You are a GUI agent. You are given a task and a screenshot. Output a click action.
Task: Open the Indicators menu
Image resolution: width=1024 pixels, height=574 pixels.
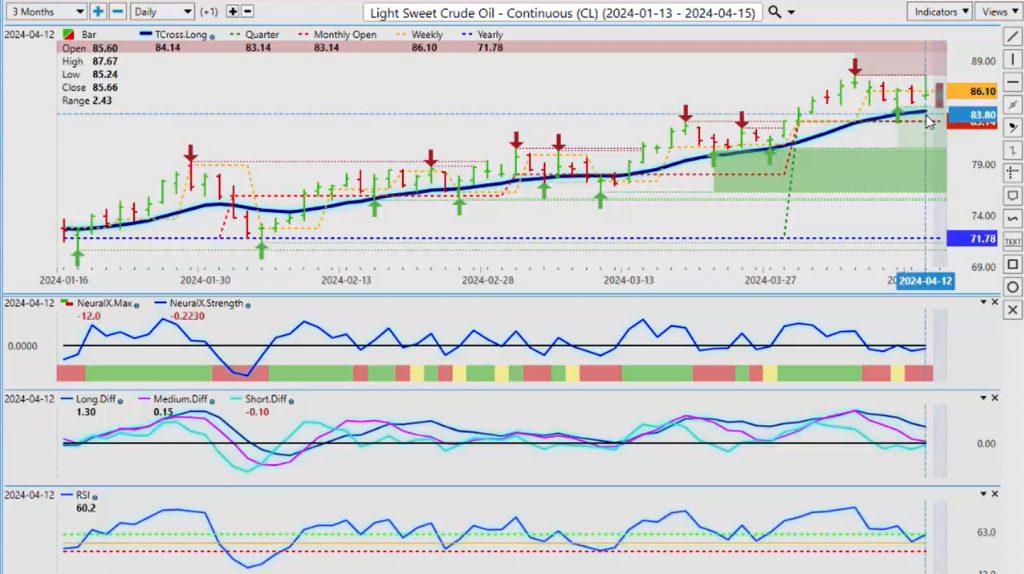tap(939, 12)
